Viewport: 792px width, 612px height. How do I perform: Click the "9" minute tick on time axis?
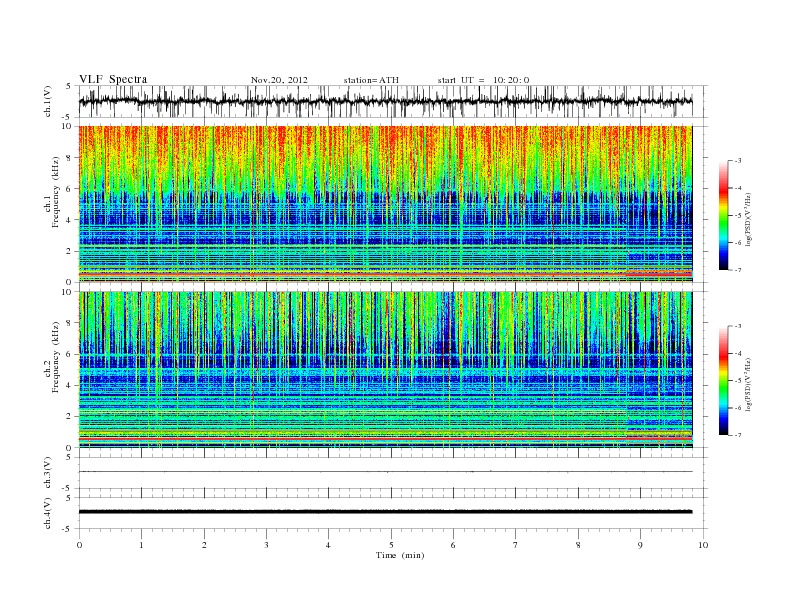pyautogui.click(x=640, y=545)
